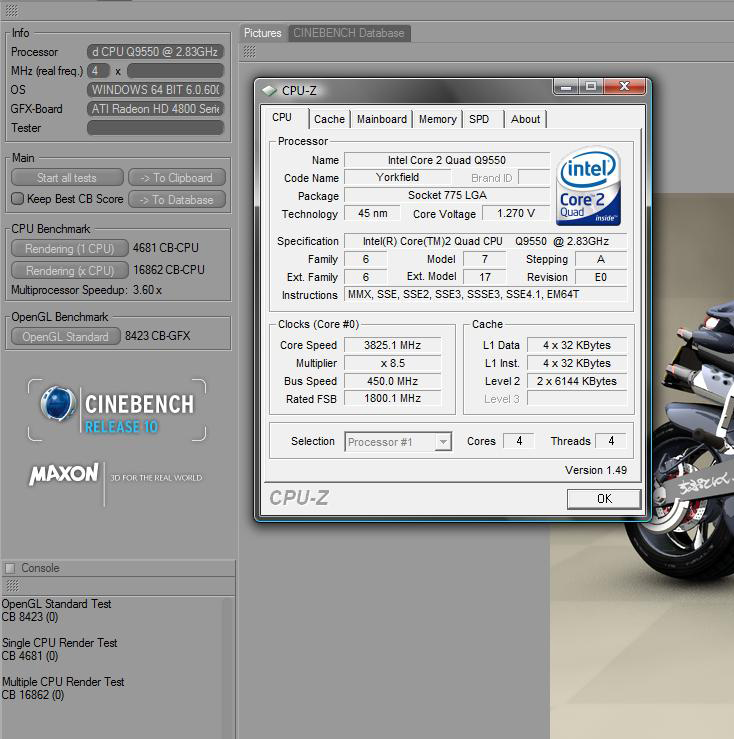This screenshot has height=739, width=734.
Task: Click console line Single CPU Render Test
Action: point(59,643)
